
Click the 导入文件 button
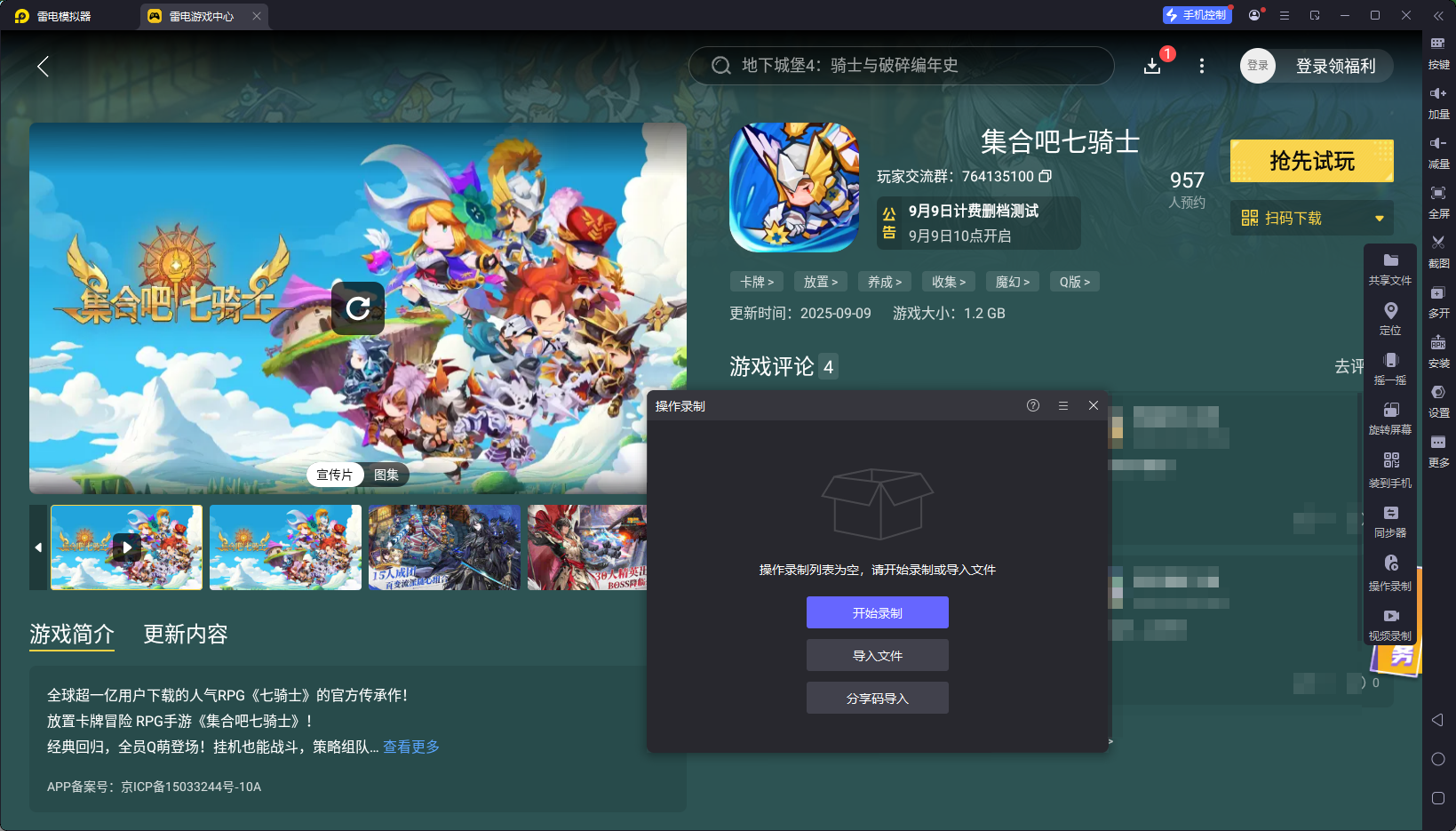point(878,655)
